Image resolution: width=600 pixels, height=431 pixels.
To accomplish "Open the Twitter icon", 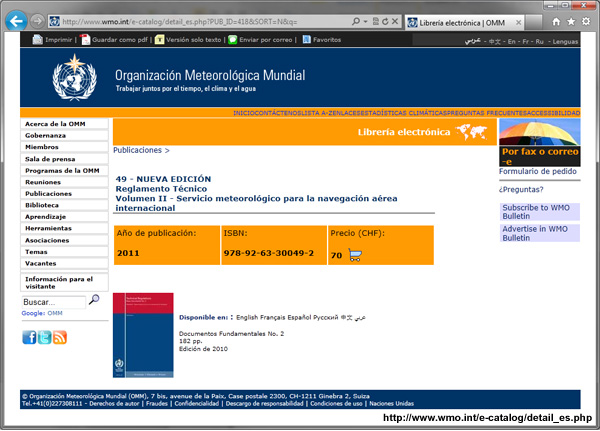I will [x=44, y=337].
